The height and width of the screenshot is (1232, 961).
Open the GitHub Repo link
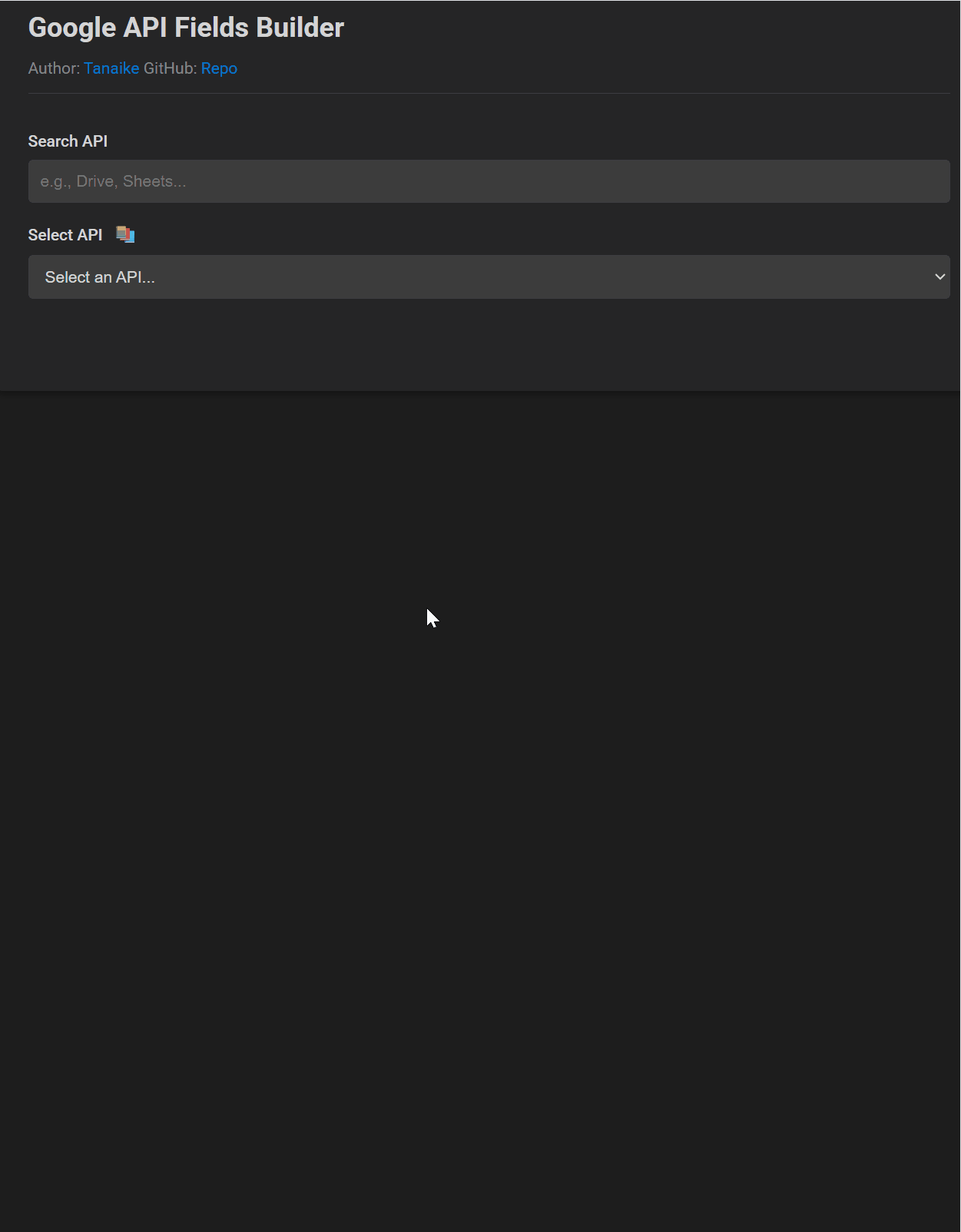point(219,68)
